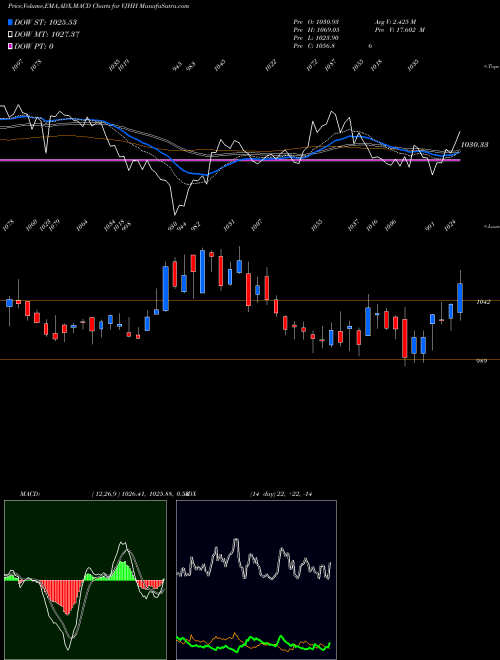Click the '(14 day)' ADX parameters text

[262, 494]
